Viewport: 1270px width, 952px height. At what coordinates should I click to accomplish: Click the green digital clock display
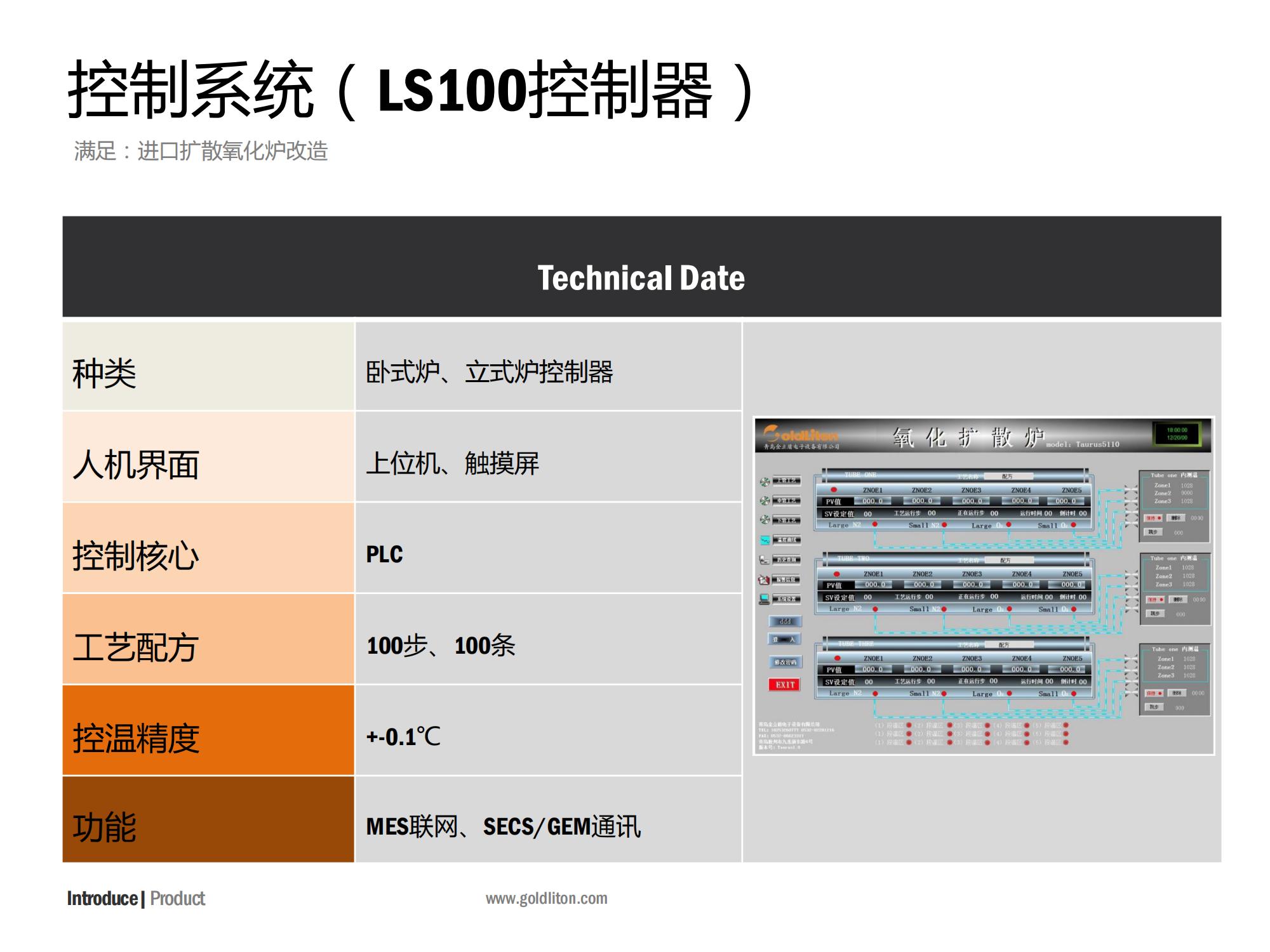[1177, 434]
